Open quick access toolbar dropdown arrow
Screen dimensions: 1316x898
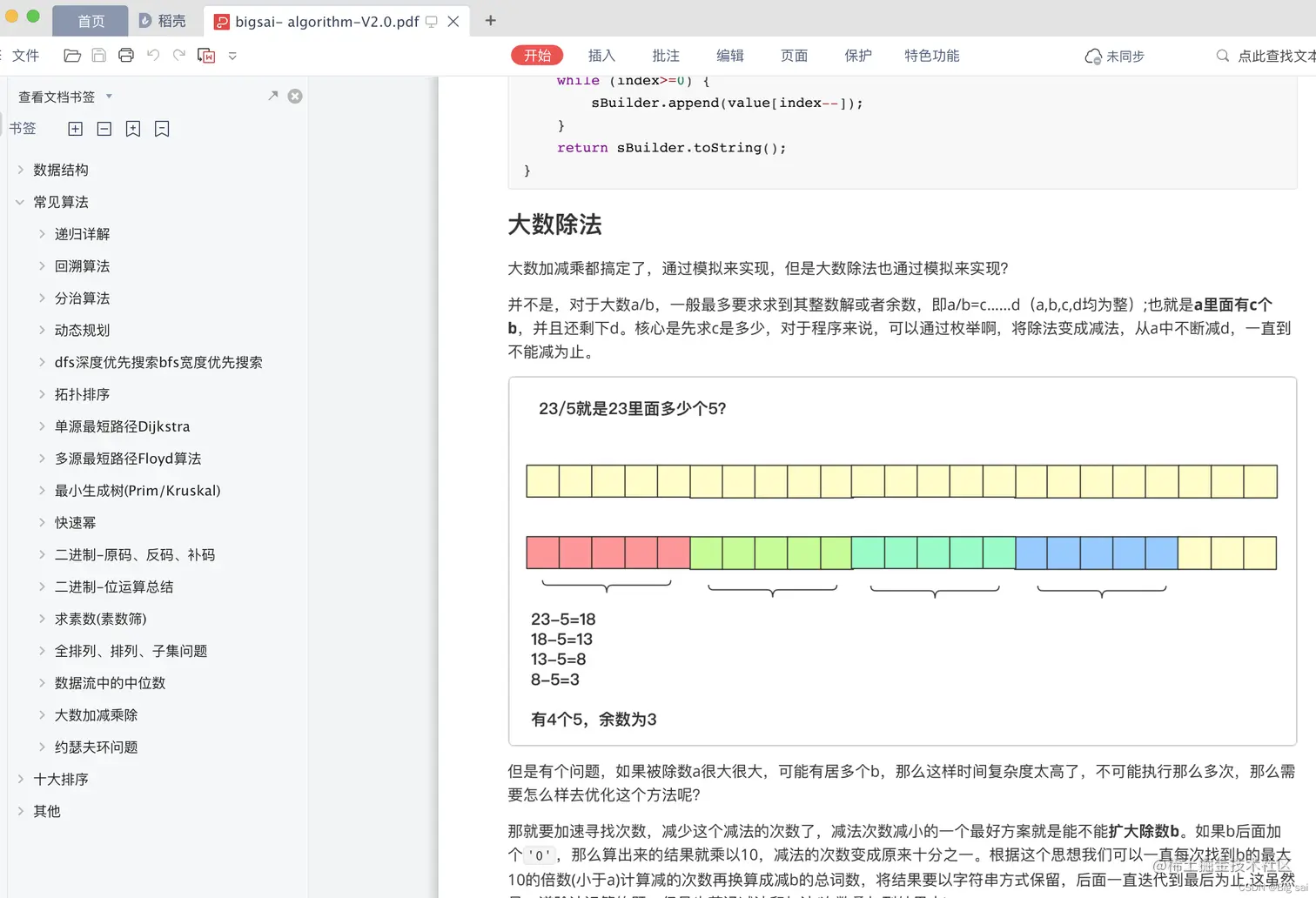232,56
